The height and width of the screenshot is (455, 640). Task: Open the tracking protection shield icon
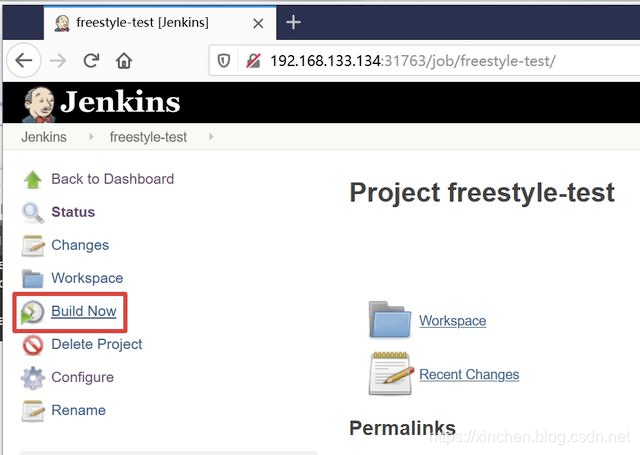coord(224,61)
